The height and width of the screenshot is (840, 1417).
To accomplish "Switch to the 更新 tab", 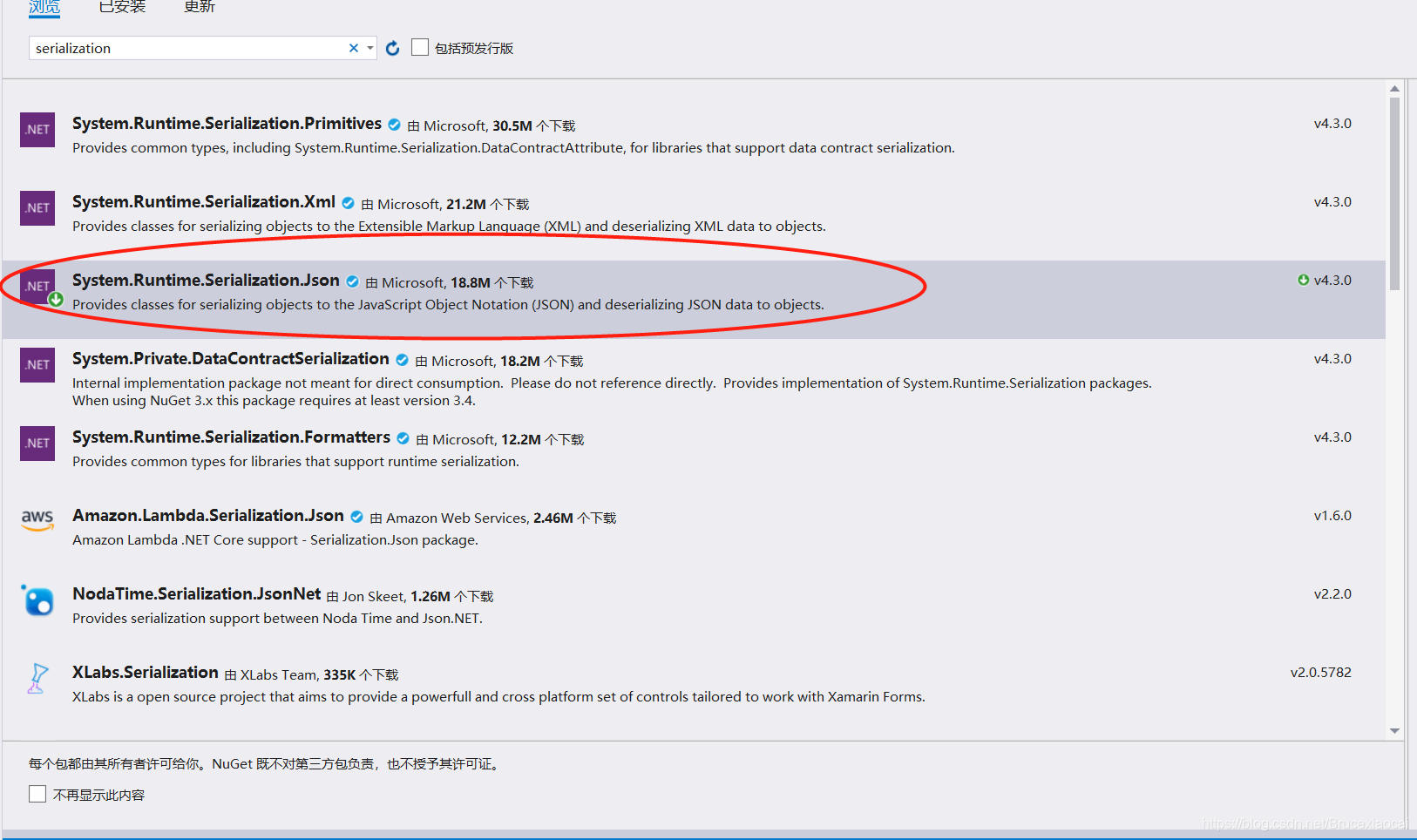I will [x=200, y=7].
